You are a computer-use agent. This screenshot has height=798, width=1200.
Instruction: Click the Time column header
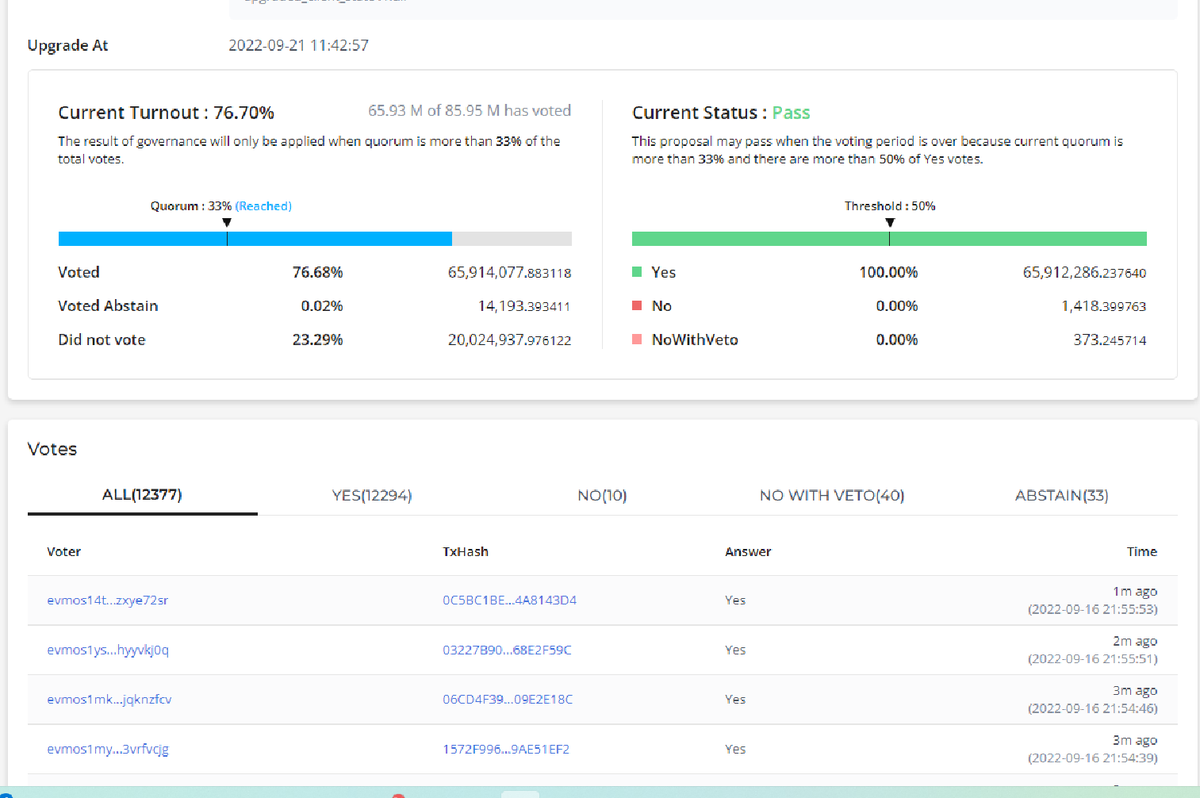pos(1142,551)
